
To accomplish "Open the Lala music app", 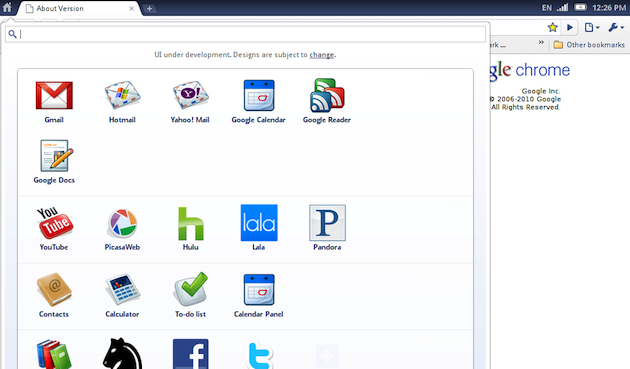I will pyautogui.click(x=259, y=223).
